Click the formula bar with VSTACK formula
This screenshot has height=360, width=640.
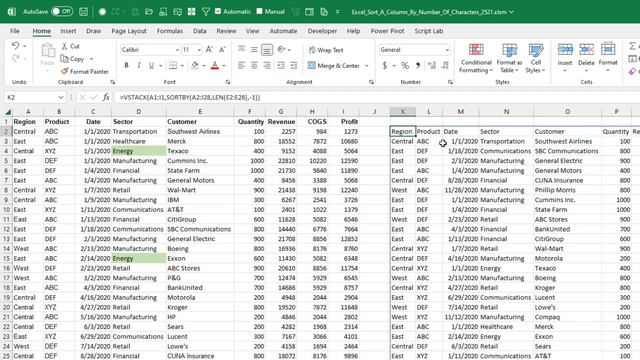click(376, 97)
